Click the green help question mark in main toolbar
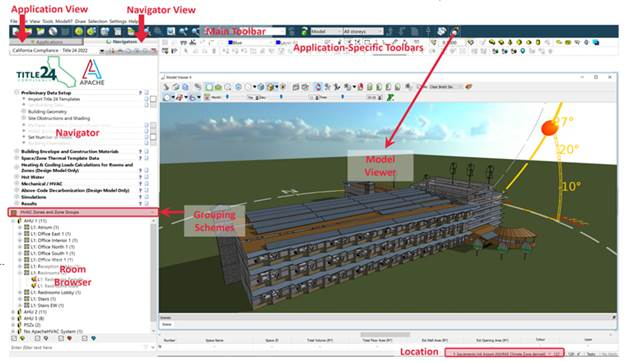The width and height of the screenshot is (624, 362). point(304,31)
